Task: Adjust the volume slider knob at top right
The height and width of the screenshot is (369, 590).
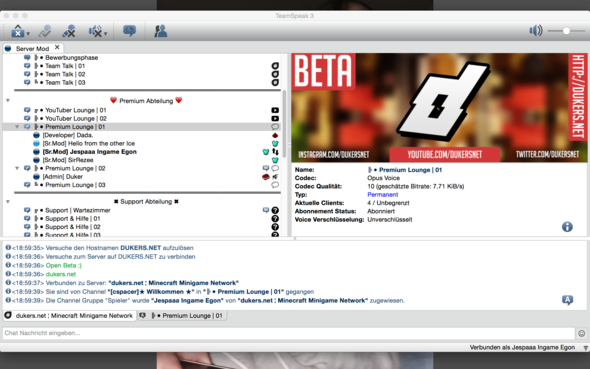Action: (x=566, y=31)
